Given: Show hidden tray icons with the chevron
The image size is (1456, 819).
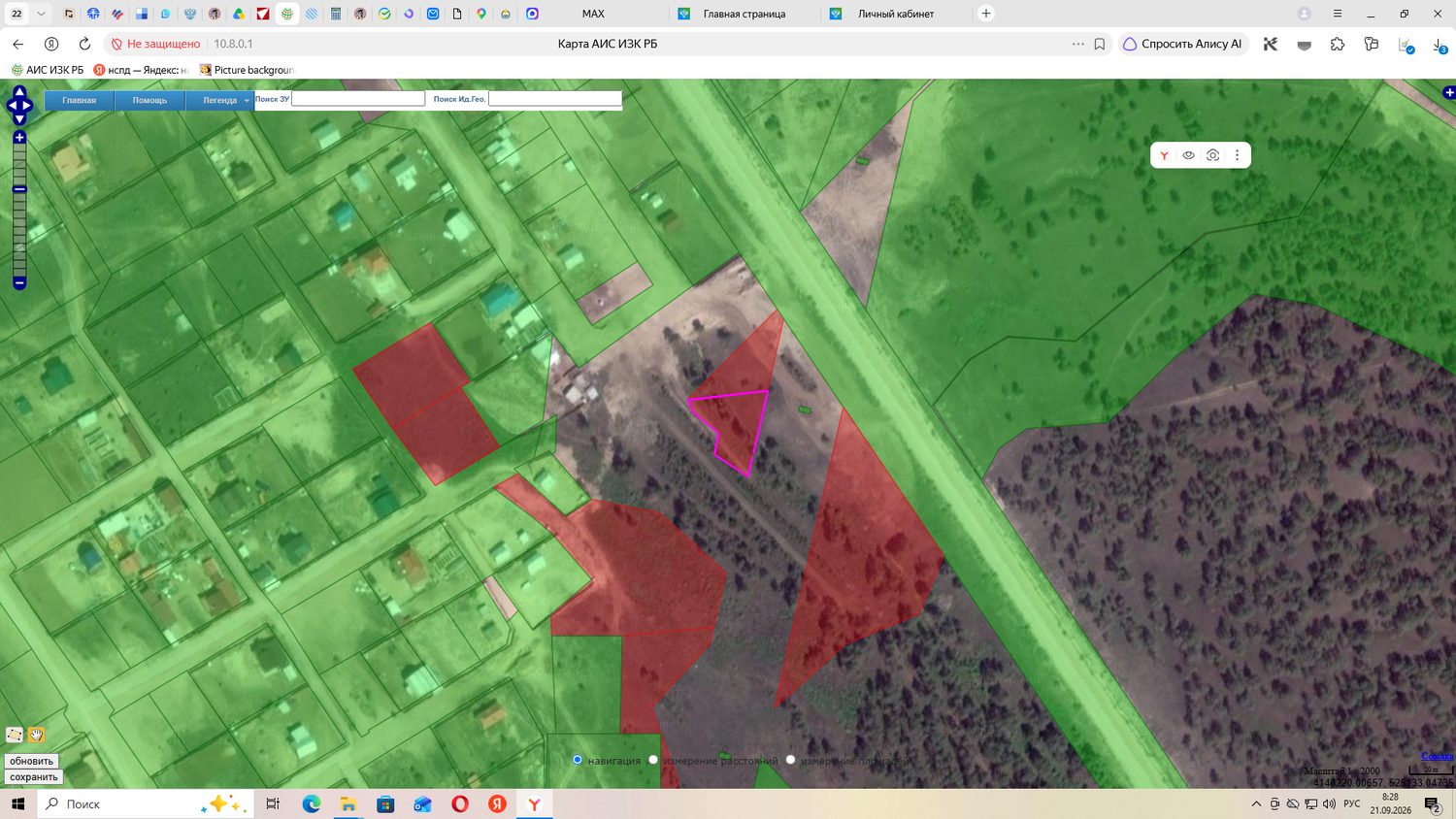Looking at the screenshot, I should (x=1256, y=803).
